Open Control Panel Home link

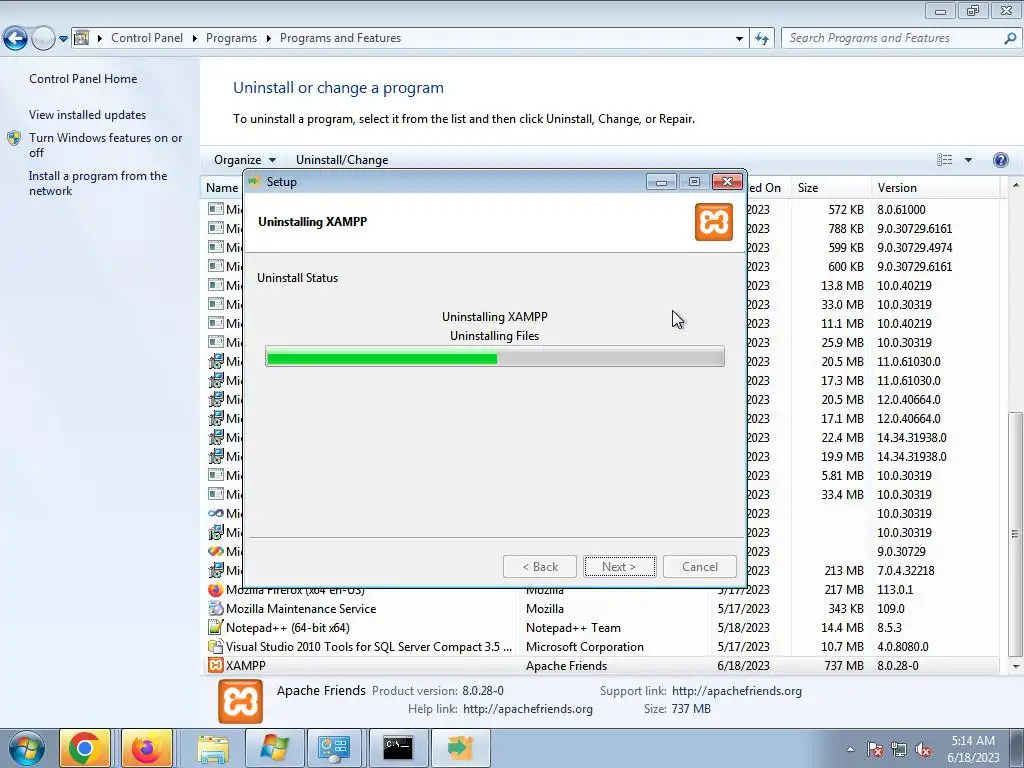click(83, 79)
